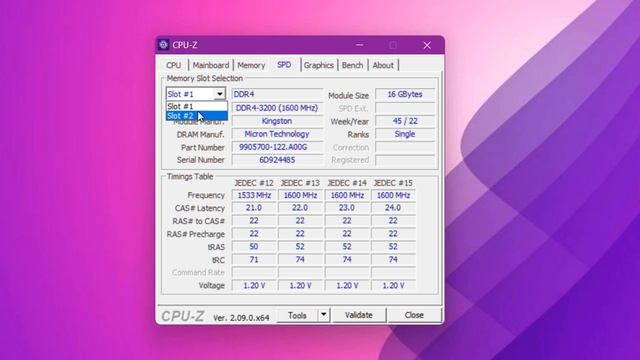
Task: Click the tRC value 71
Action: coord(254,260)
